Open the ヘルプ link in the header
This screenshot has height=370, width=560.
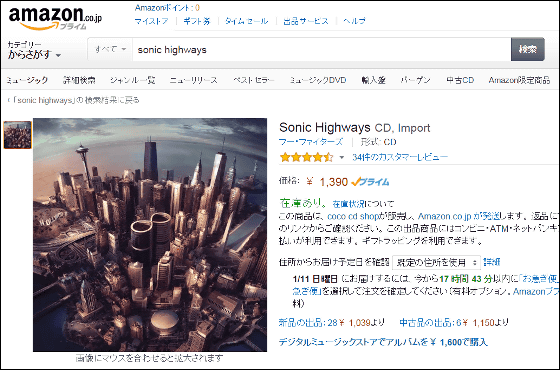click(354, 21)
